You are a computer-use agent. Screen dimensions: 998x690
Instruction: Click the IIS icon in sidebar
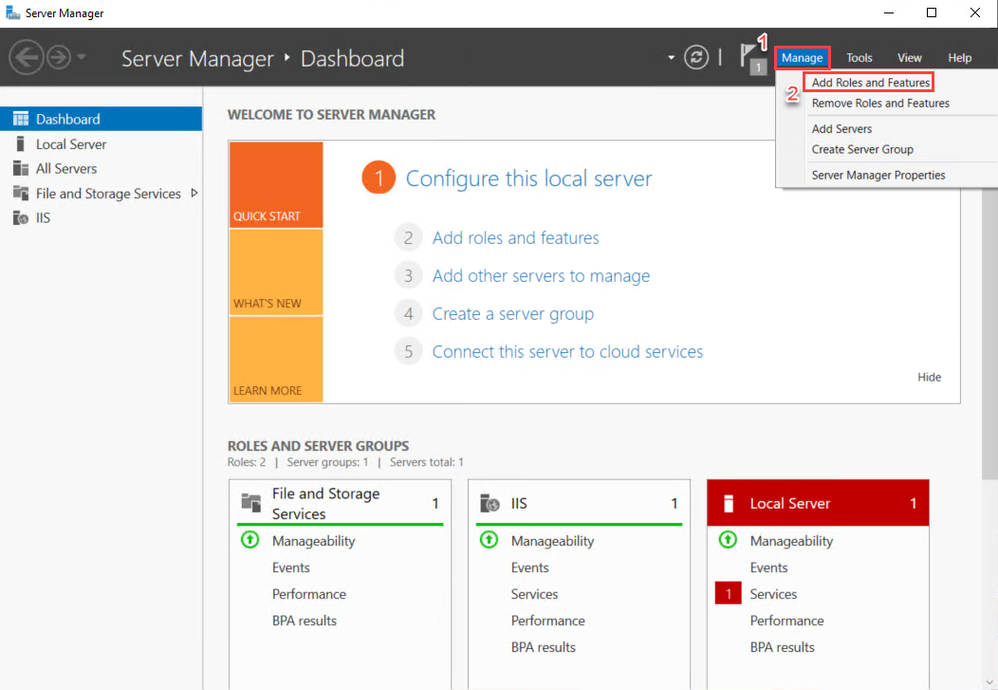20,218
